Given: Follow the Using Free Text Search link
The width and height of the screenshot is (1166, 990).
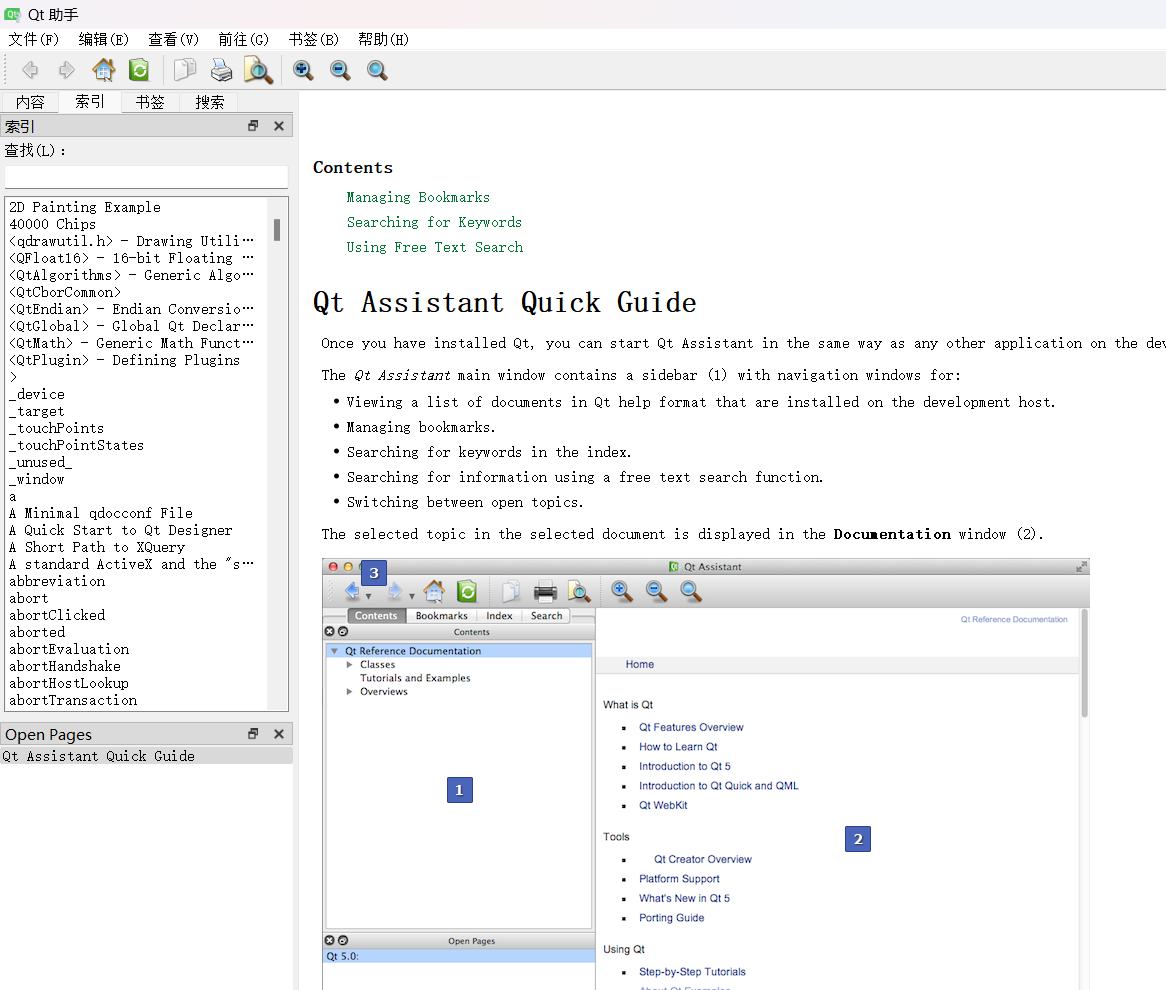Looking at the screenshot, I should click(x=434, y=247).
